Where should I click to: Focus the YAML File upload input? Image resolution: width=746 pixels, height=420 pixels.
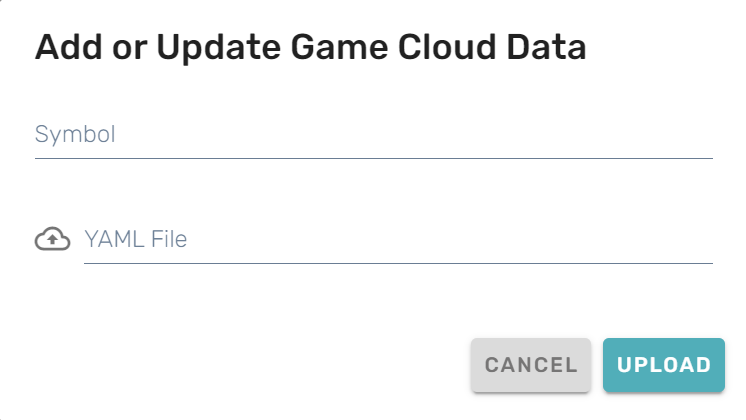pyautogui.click(x=398, y=240)
